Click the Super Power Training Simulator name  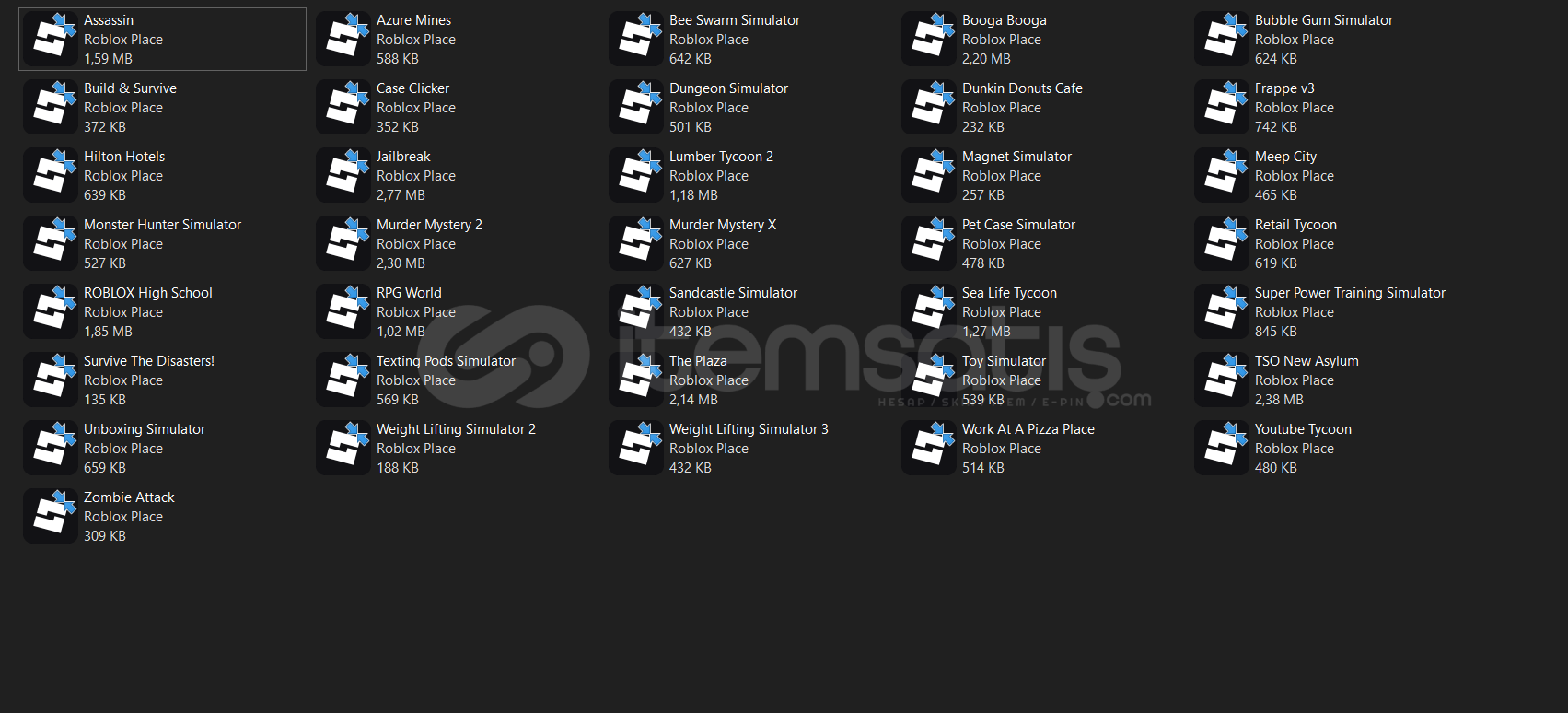click(x=1350, y=293)
